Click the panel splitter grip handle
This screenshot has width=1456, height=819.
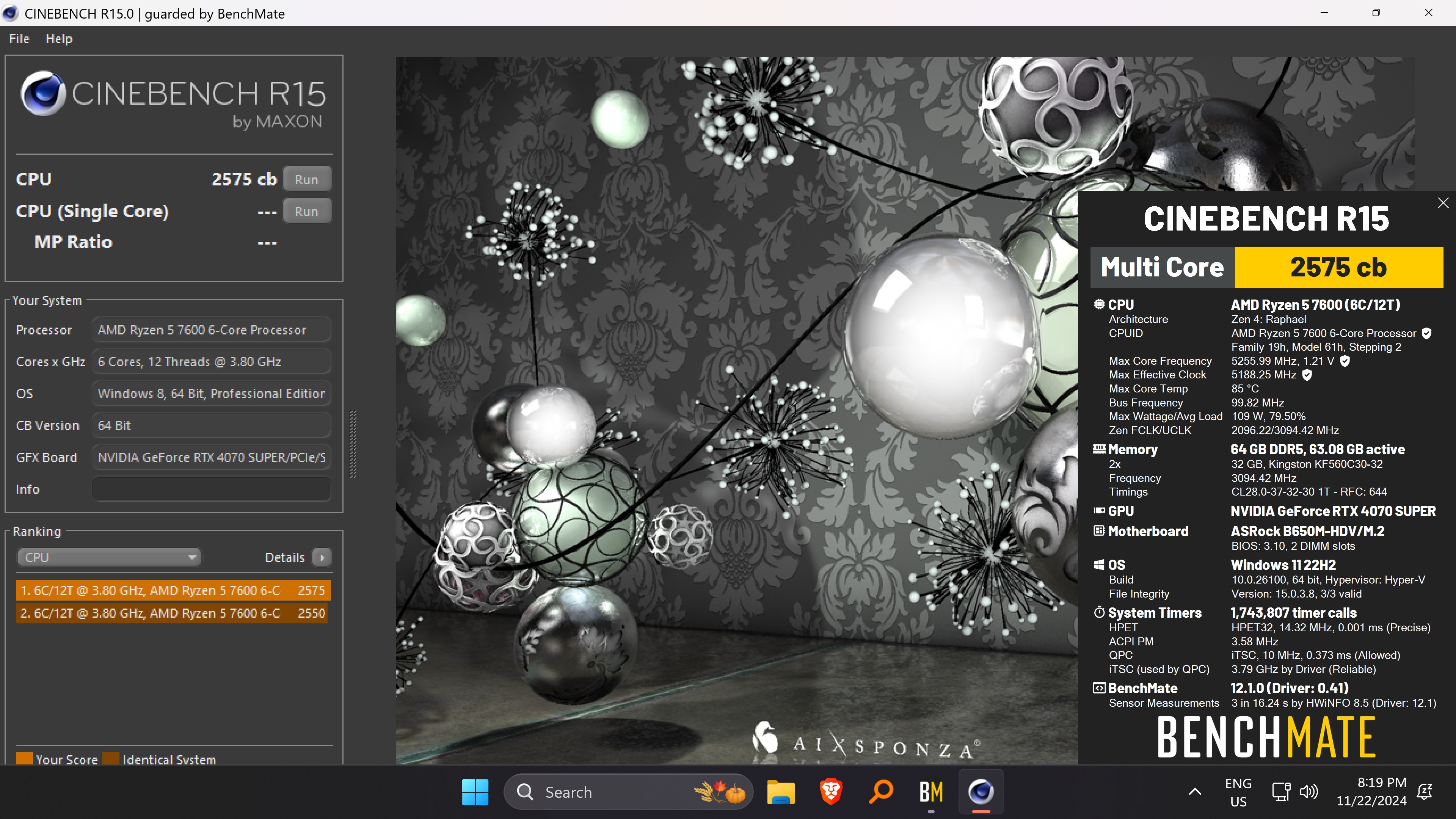pyautogui.click(x=354, y=444)
